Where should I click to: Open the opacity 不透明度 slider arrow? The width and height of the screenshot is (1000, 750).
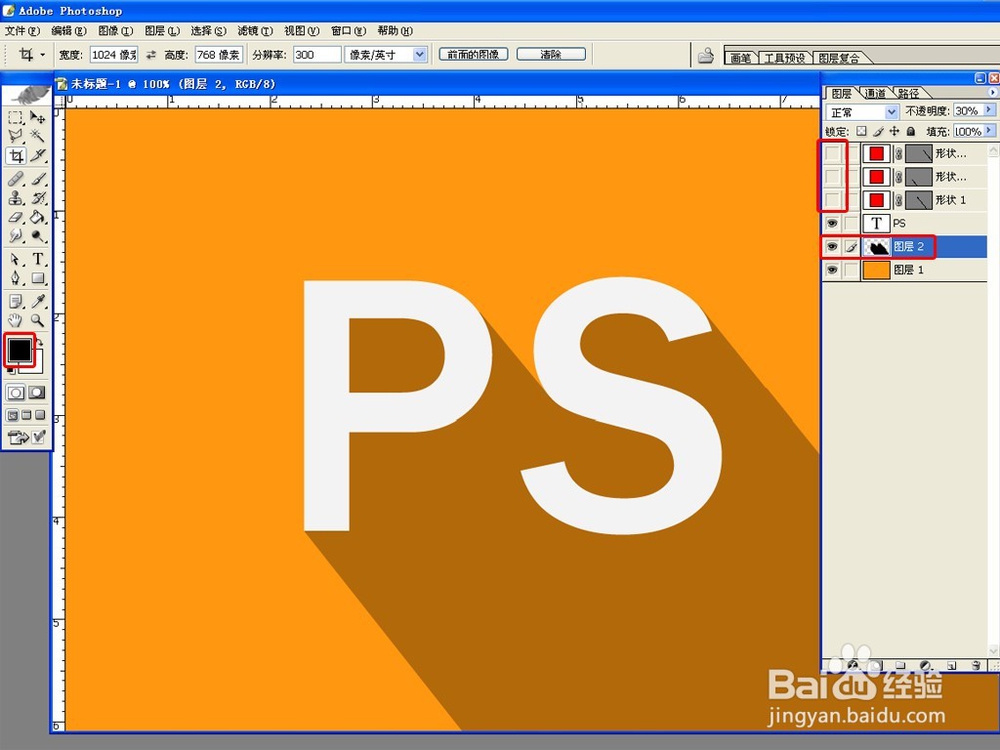[x=989, y=111]
